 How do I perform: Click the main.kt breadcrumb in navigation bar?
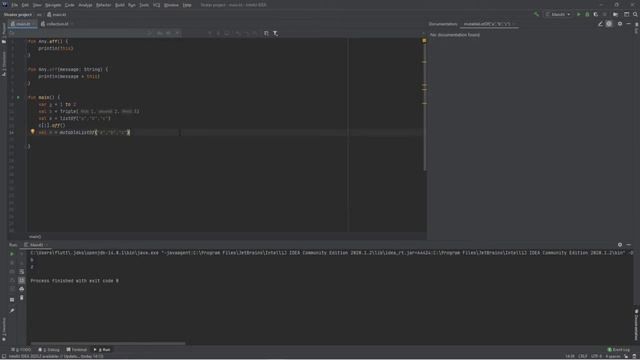[57, 15]
